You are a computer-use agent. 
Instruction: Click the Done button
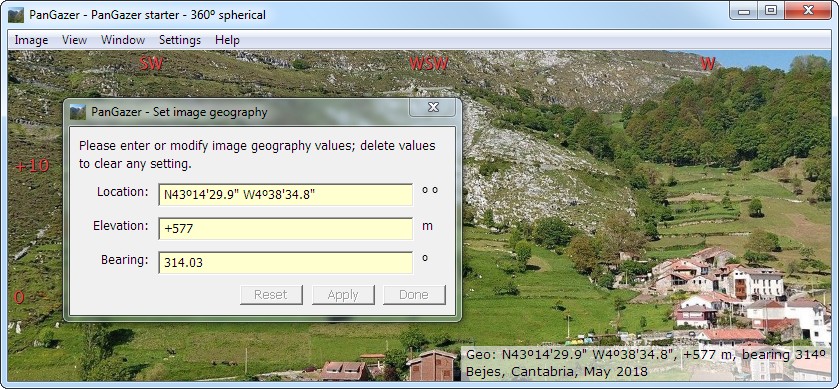pyautogui.click(x=414, y=295)
